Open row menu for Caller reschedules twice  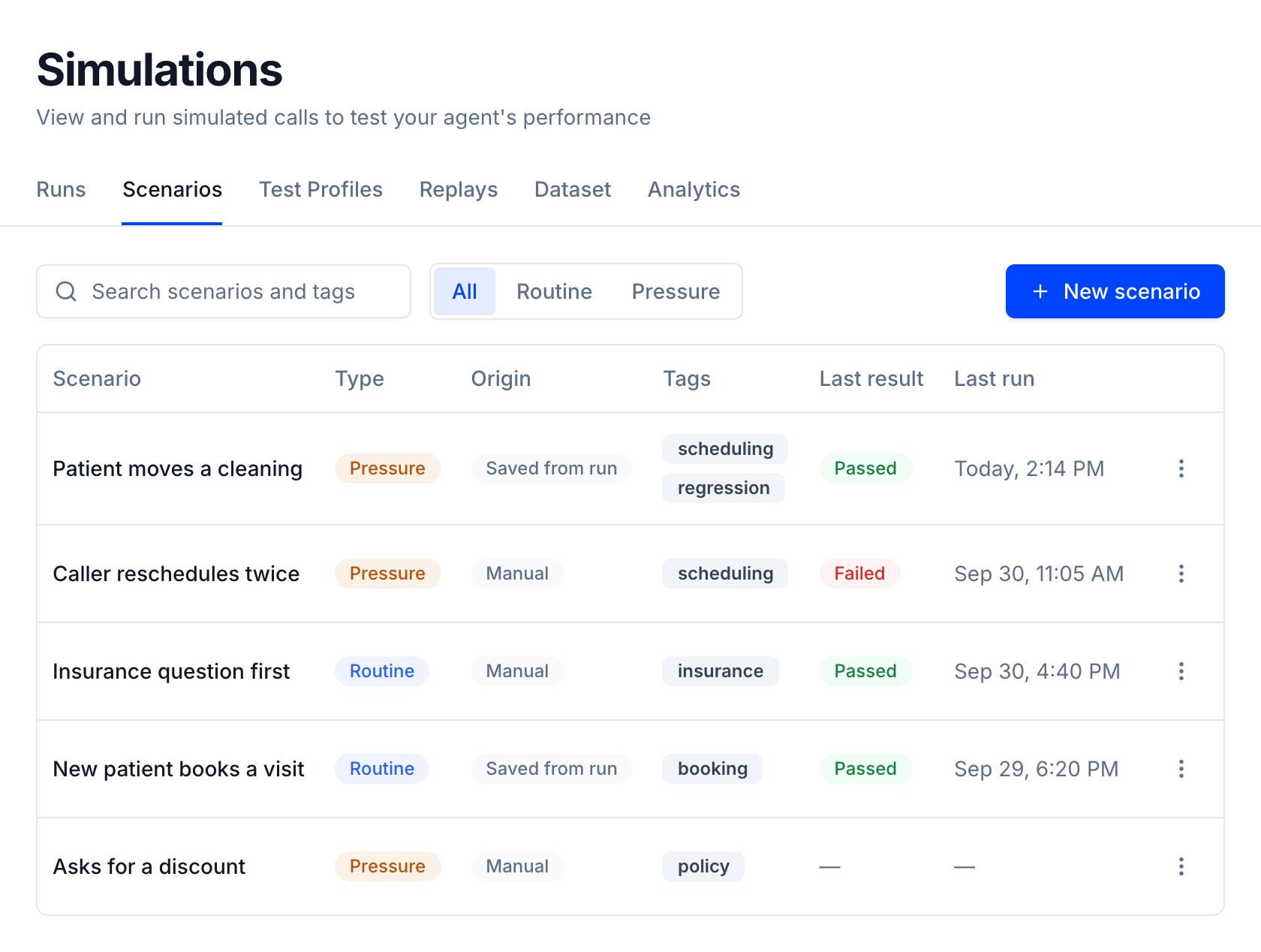[x=1181, y=574]
